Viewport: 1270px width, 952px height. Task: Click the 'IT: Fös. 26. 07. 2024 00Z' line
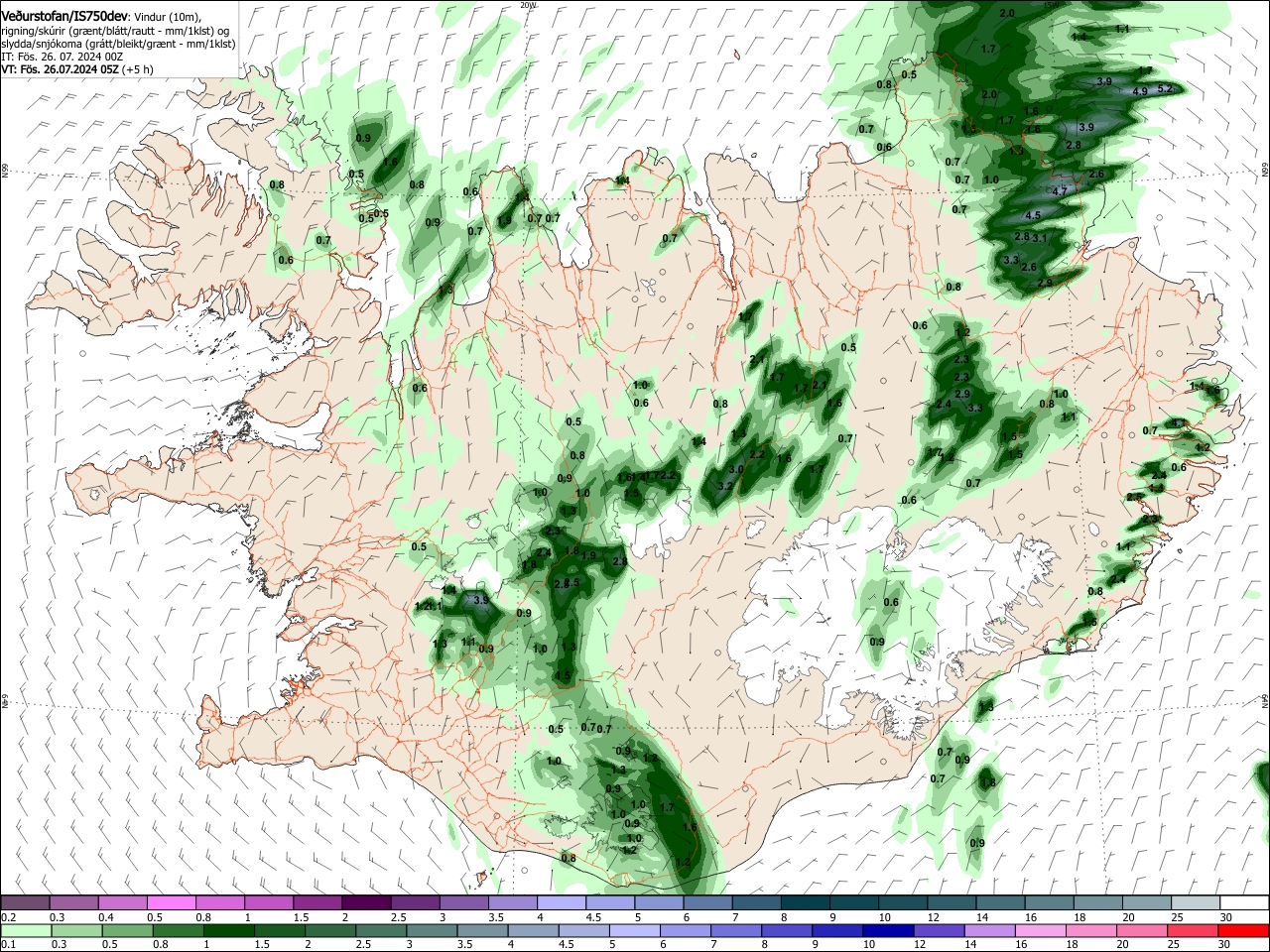[x=62, y=58]
